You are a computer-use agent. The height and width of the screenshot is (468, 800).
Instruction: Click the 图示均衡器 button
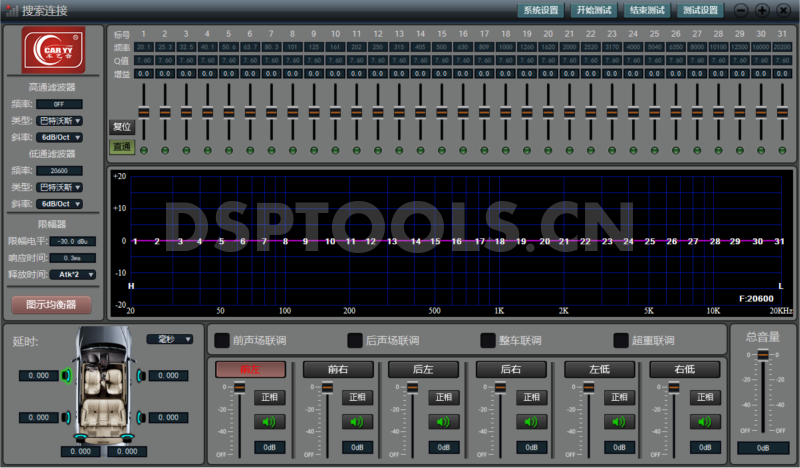(51, 304)
